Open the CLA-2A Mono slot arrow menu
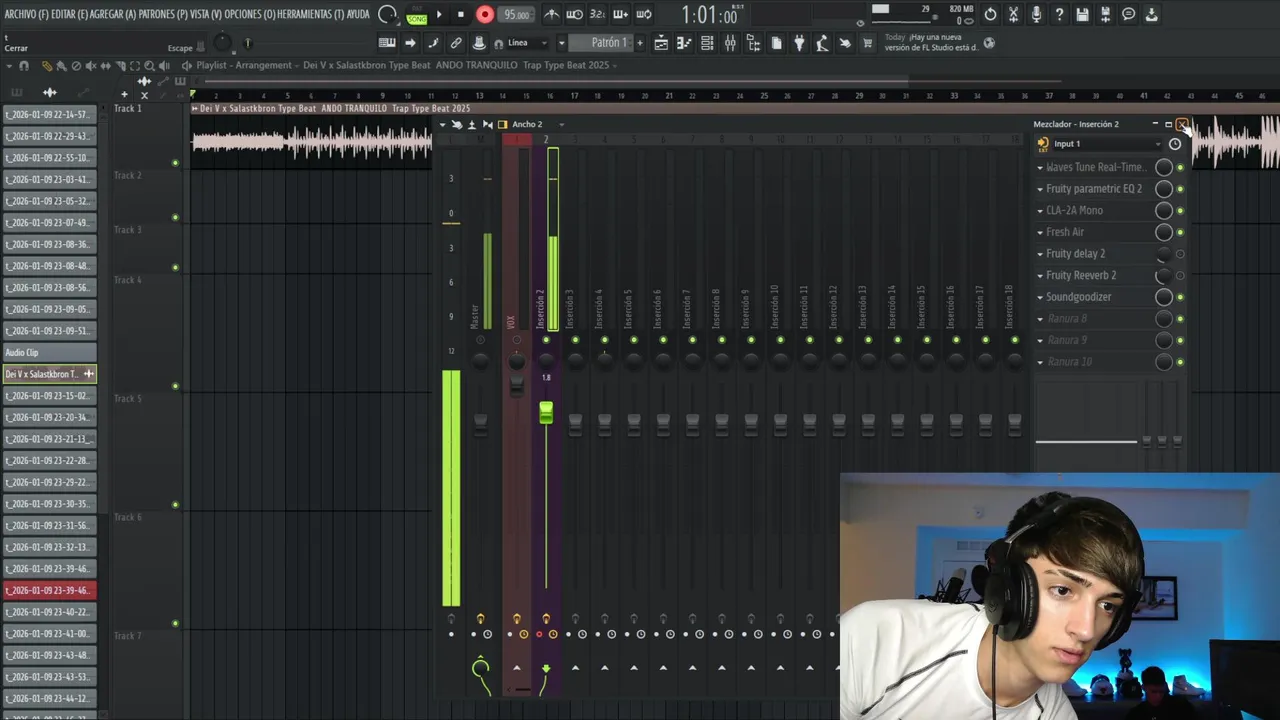 point(1040,211)
